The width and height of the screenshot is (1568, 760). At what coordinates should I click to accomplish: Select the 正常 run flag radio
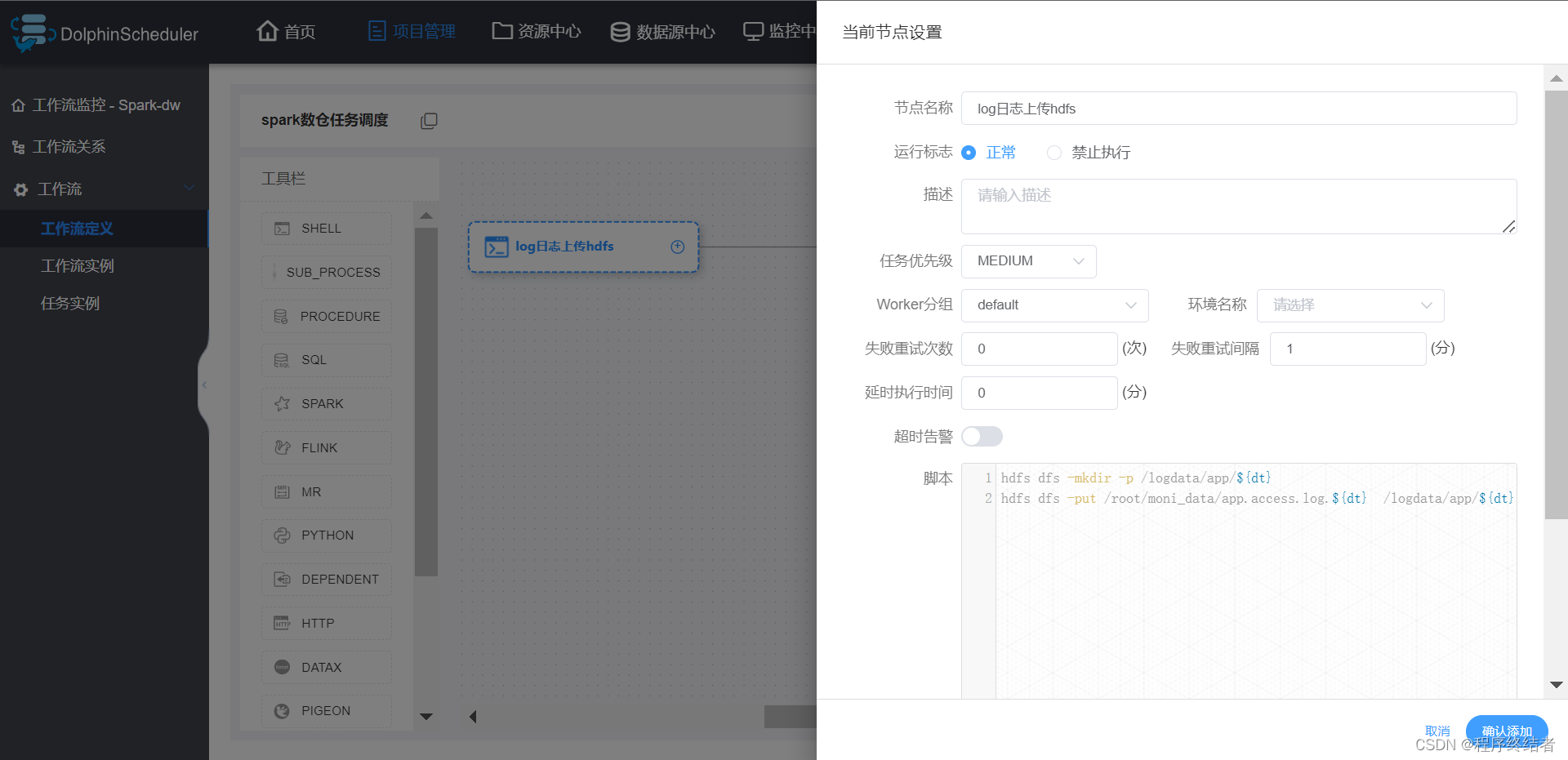click(969, 153)
